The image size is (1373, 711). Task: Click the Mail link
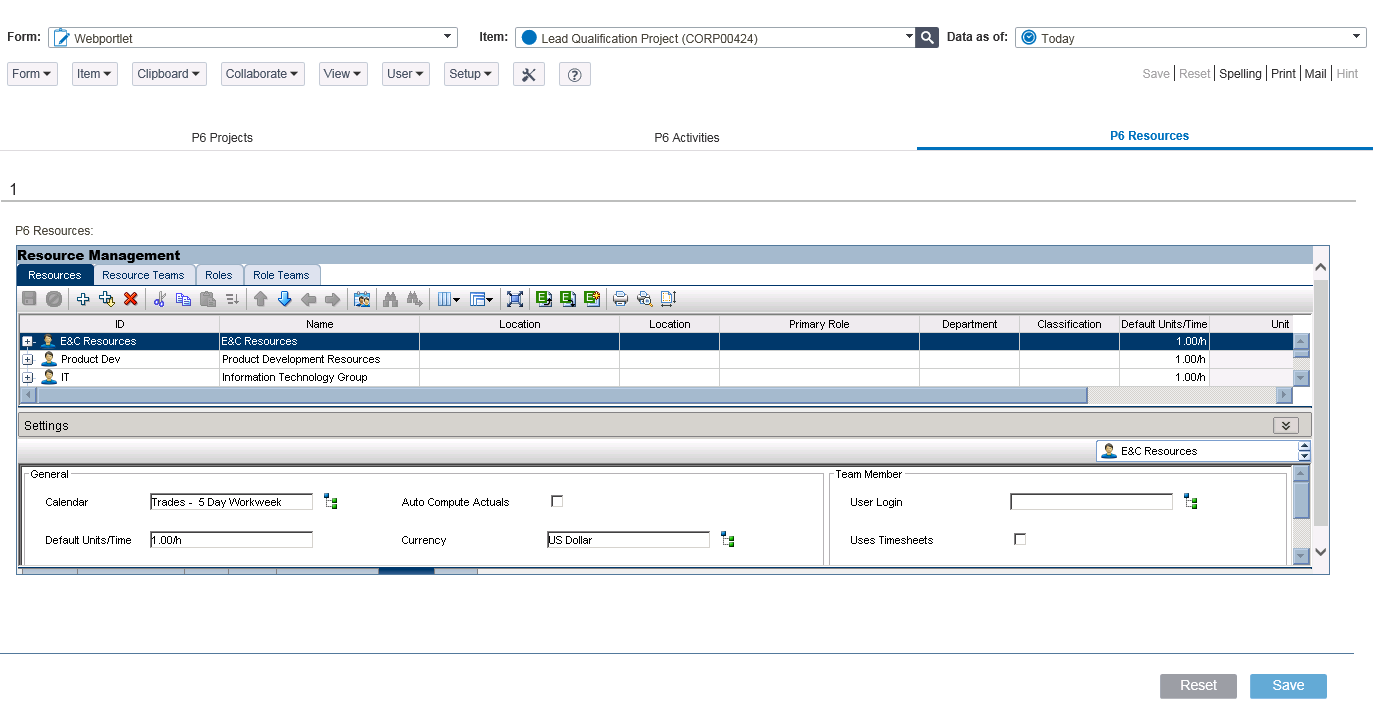(x=1316, y=74)
